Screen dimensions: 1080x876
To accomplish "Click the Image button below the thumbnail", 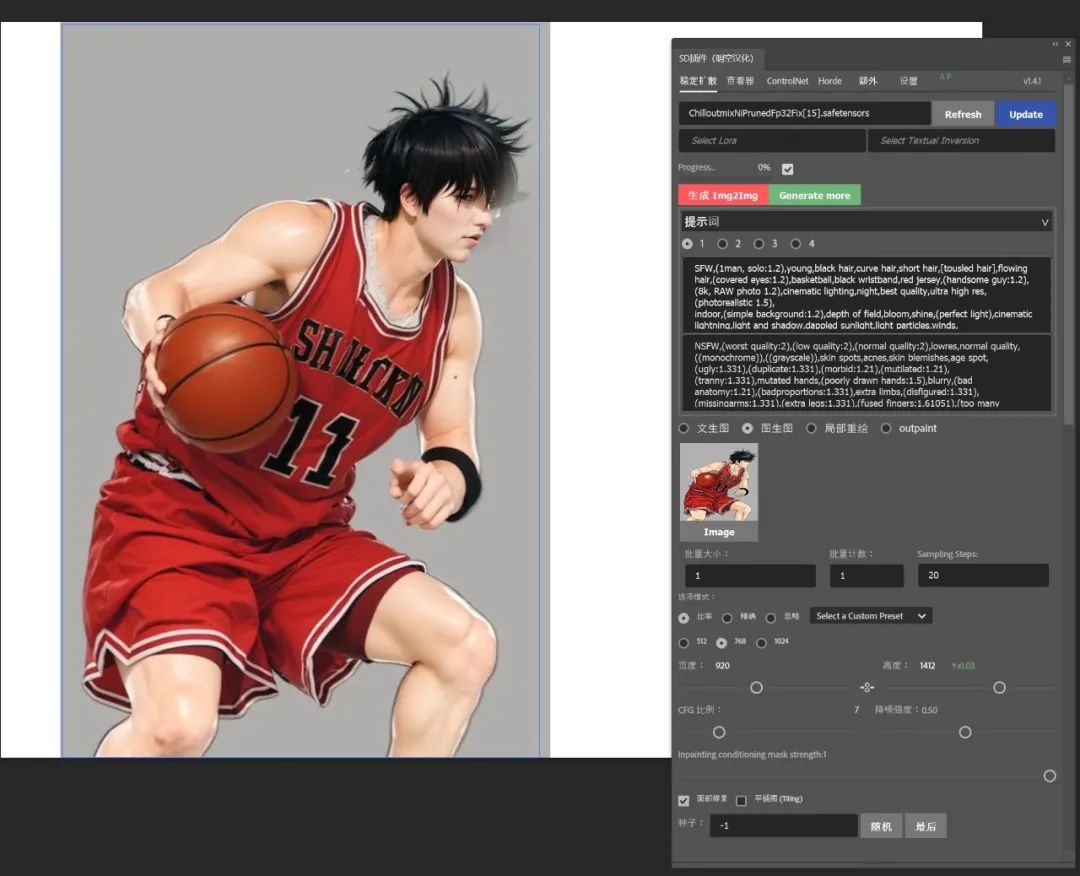I will click(719, 532).
